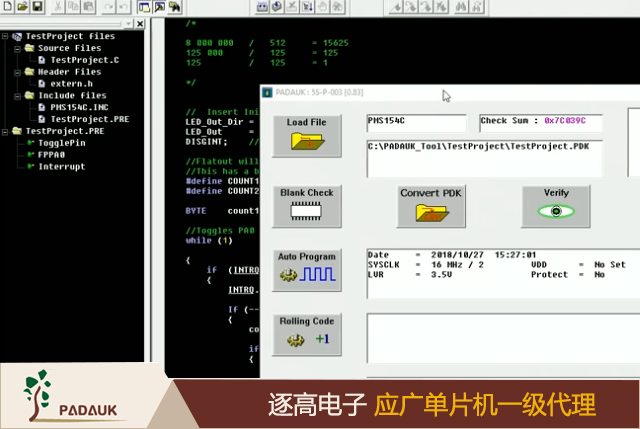Click the PMS154C chip name field
The width and height of the screenshot is (640, 429).
tap(416, 122)
